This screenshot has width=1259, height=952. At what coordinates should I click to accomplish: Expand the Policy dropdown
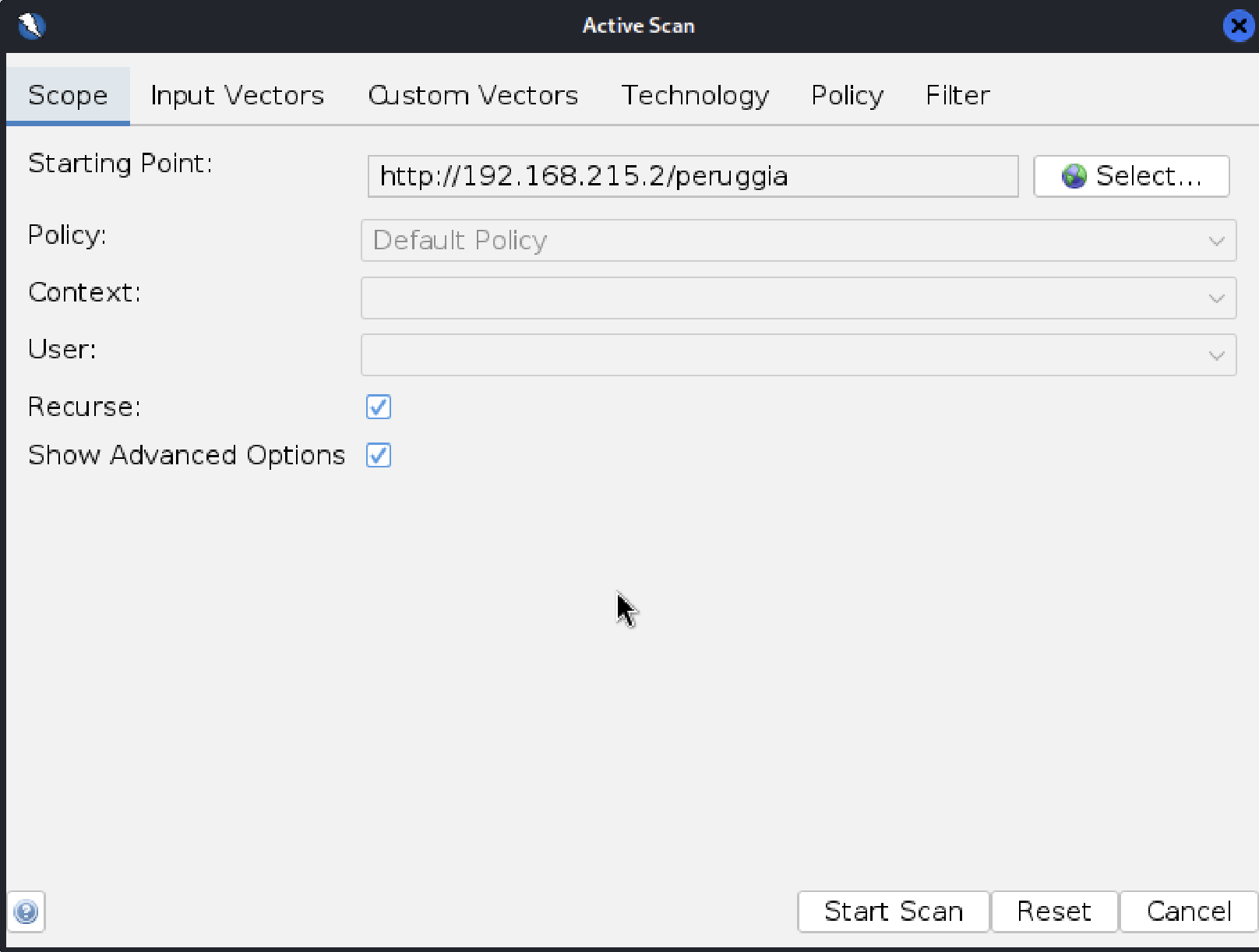click(798, 240)
